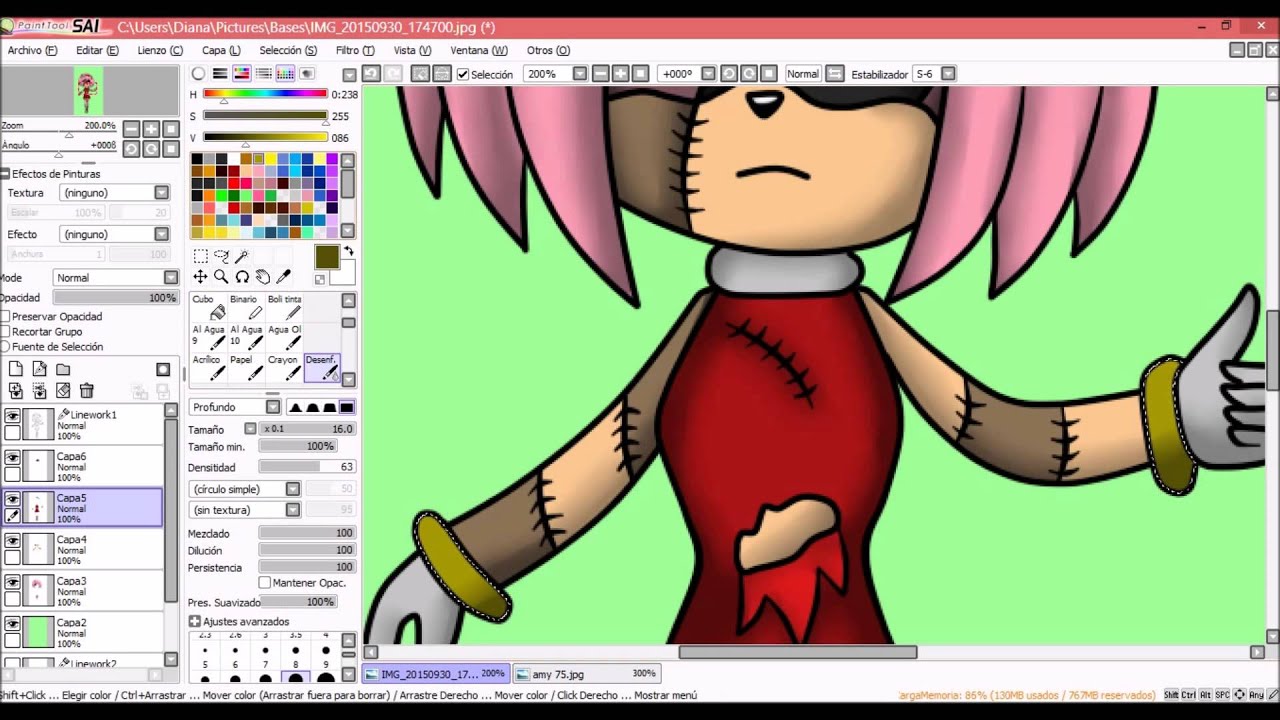Clear the layer with eraser icon
Screen dimensions: 1280x720
pos(62,391)
